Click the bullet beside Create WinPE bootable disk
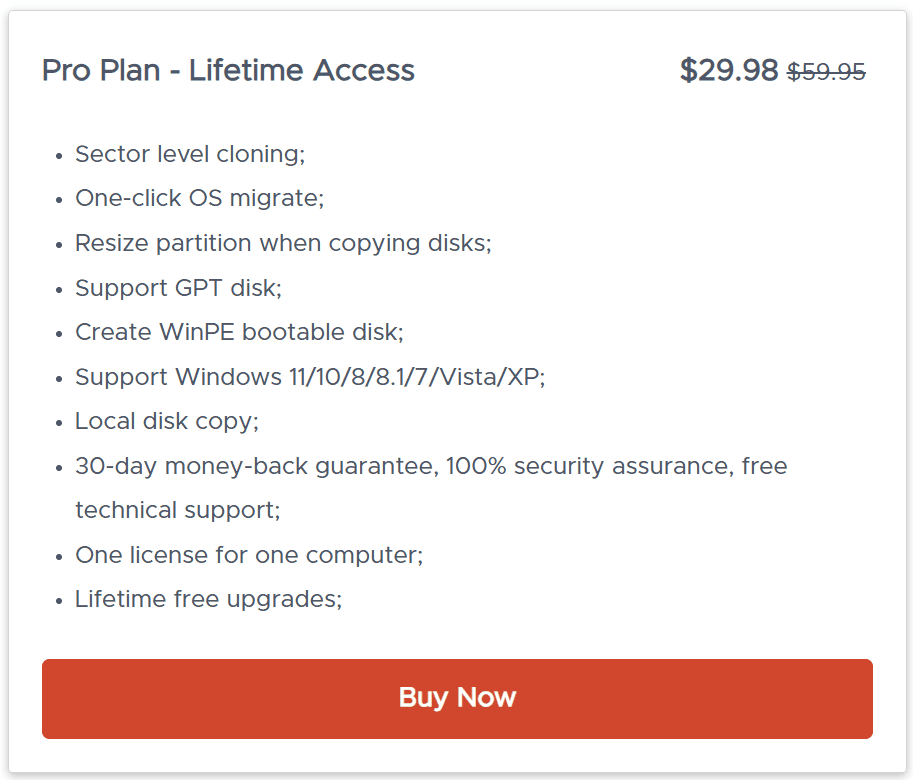The height and width of the screenshot is (780, 913). 58,334
